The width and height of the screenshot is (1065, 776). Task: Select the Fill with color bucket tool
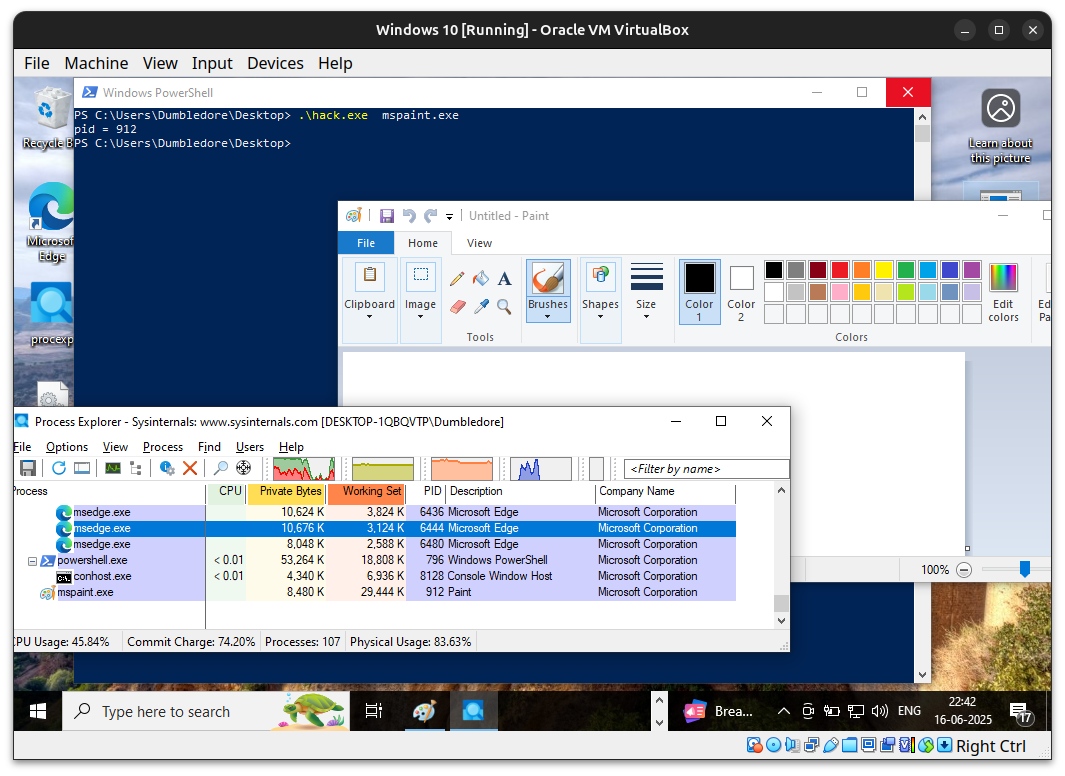pyautogui.click(x=481, y=278)
